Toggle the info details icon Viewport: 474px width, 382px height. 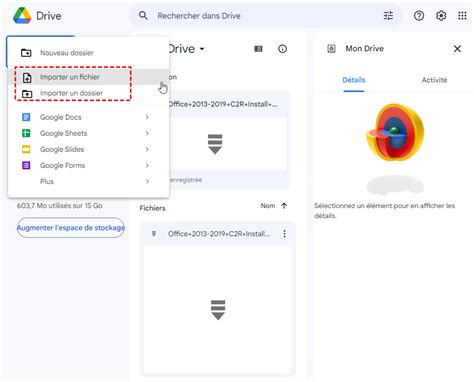282,49
